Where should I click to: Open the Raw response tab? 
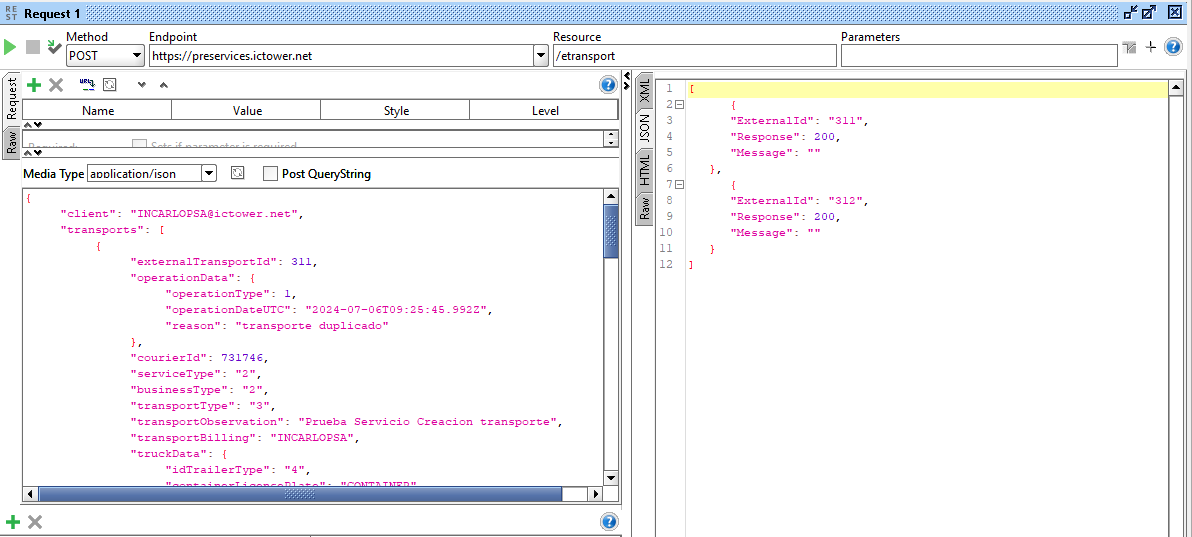coord(644,208)
